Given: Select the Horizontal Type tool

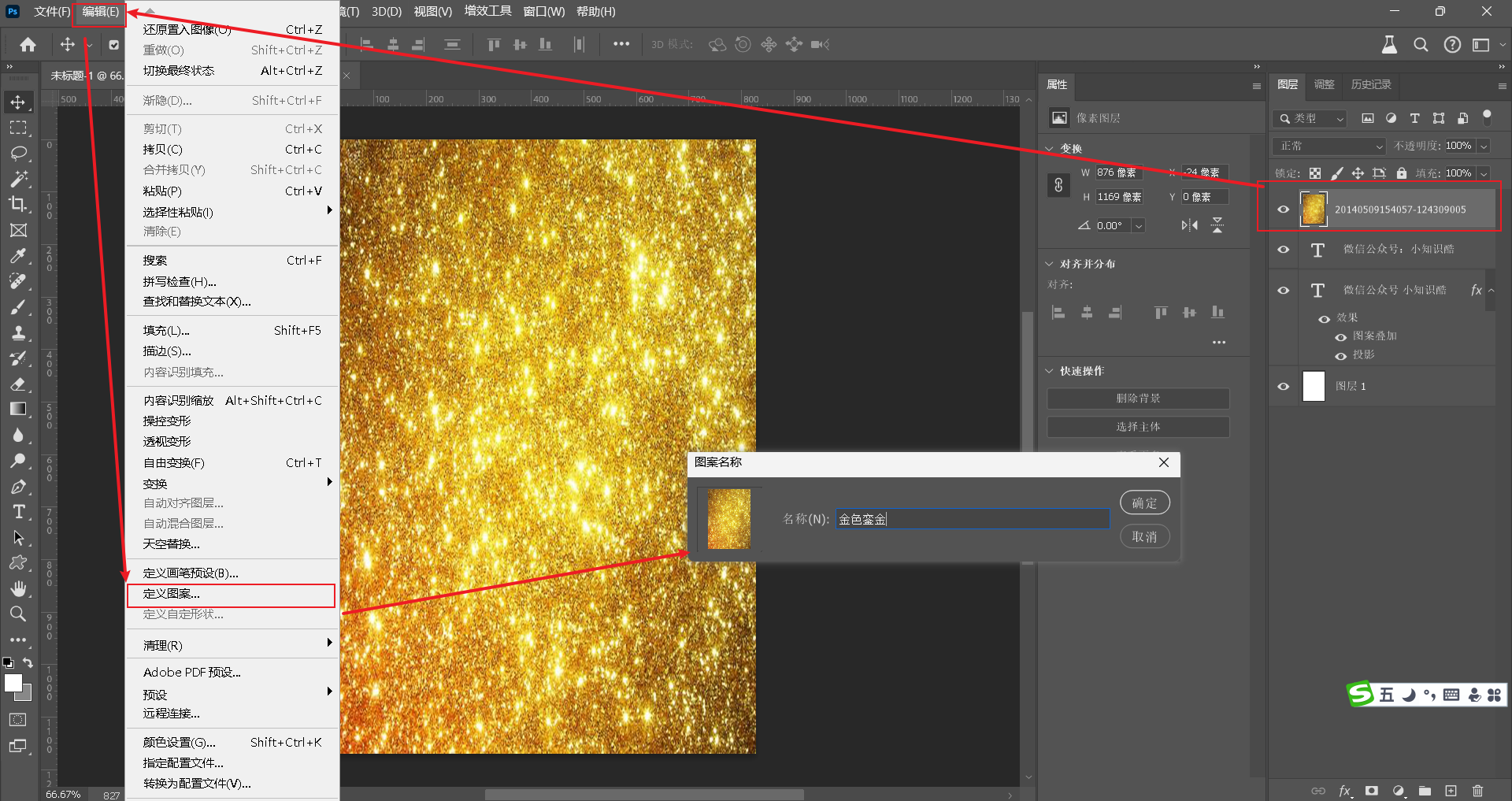Looking at the screenshot, I should coord(18,512).
